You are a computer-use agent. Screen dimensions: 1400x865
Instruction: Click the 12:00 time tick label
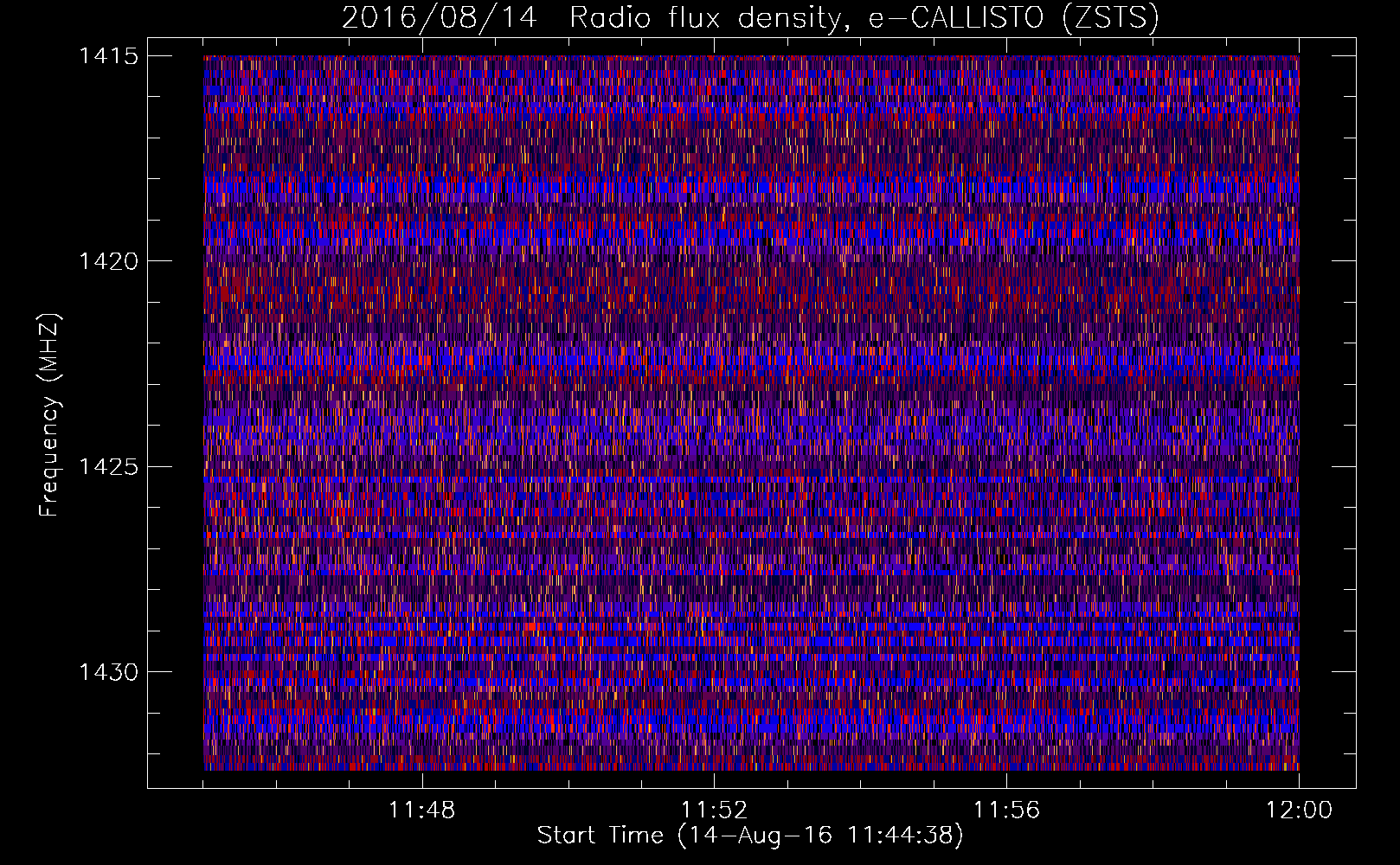click(x=1299, y=811)
